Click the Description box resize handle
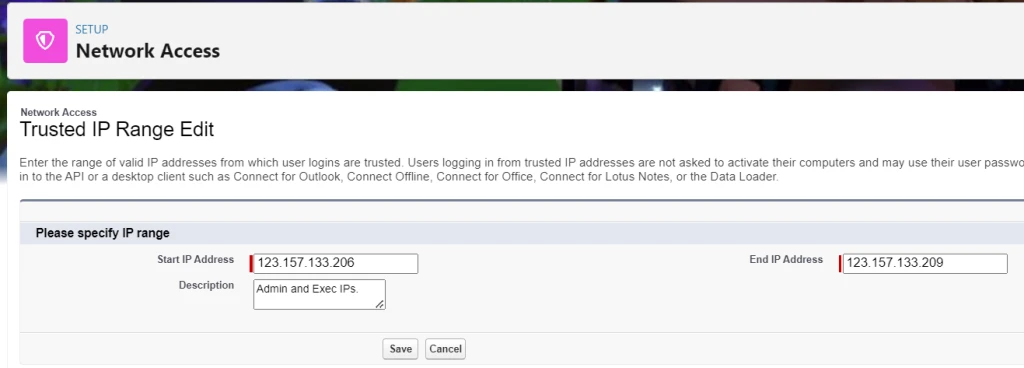1024x368 pixels. pos(379,304)
